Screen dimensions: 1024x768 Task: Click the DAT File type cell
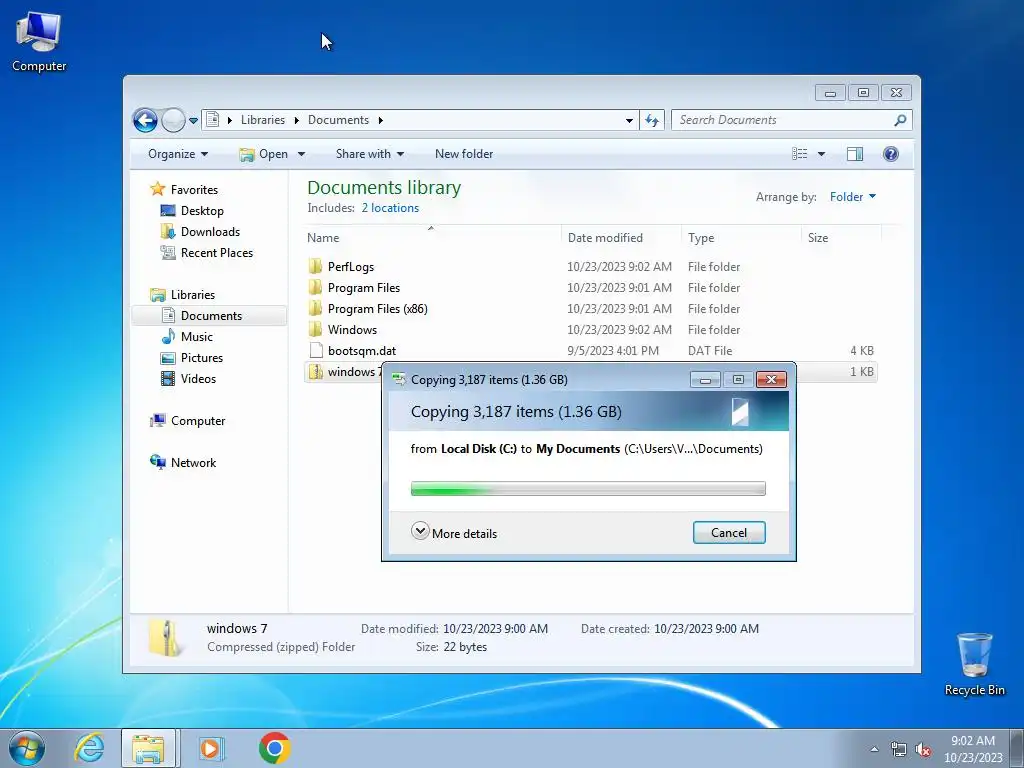point(710,351)
